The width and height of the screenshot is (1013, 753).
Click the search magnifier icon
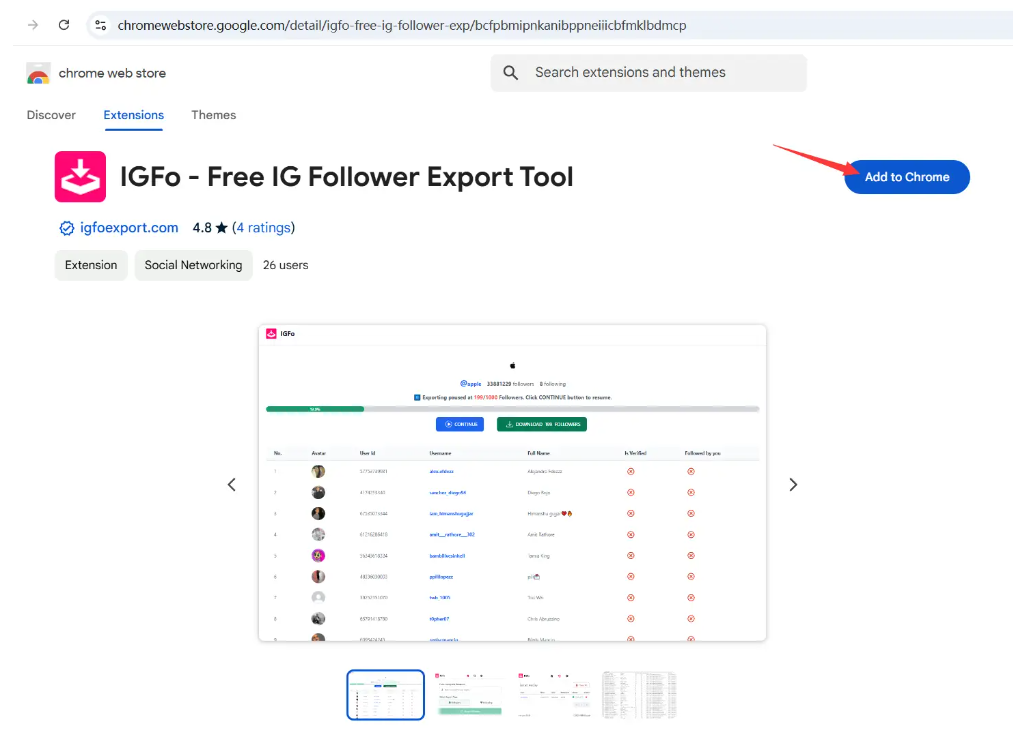pyautogui.click(x=510, y=73)
